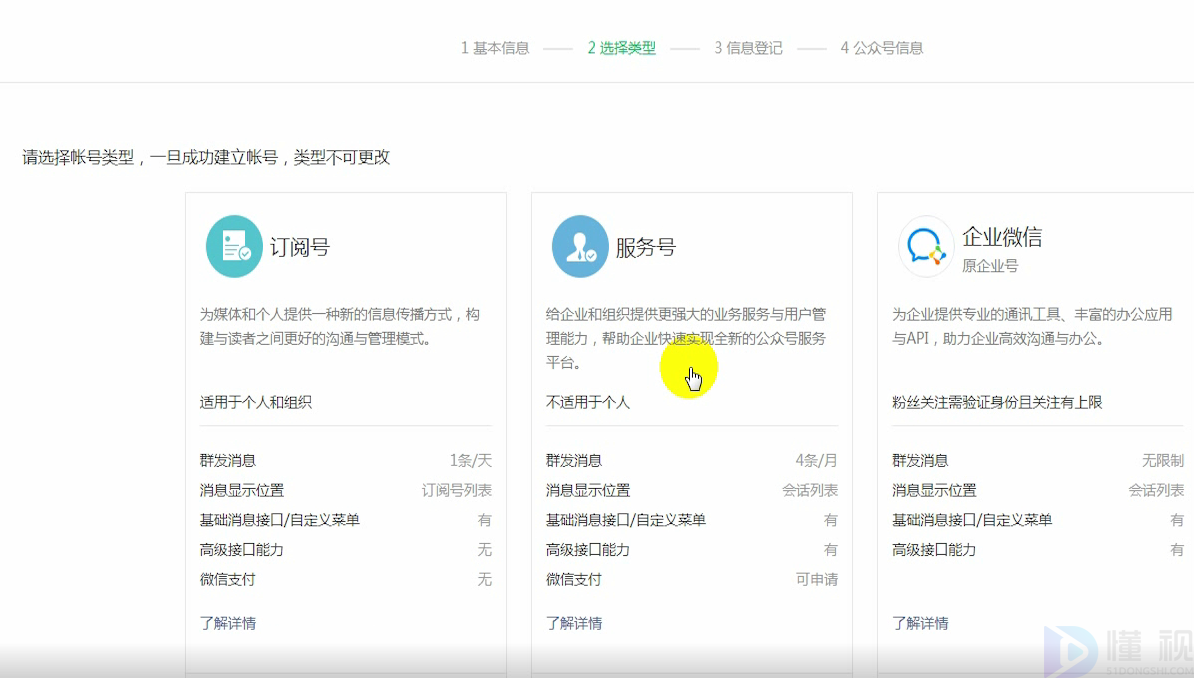The height and width of the screenshot is (678, 1194).
Task: Click 微信支付 row label in 订阅号
Action: coord(228,579)
